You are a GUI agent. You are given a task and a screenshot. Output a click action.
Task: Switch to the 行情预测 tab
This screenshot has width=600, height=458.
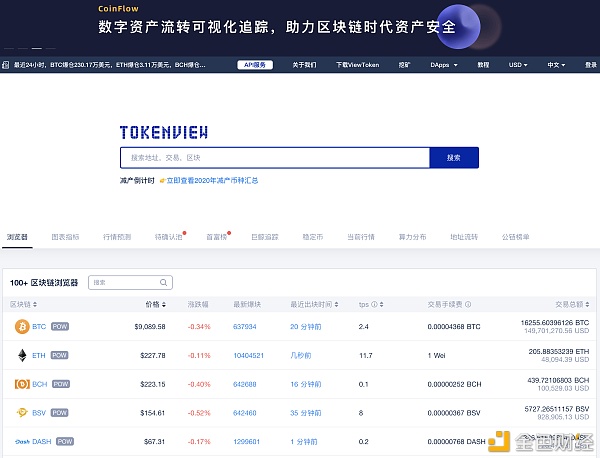click(117, 237)
